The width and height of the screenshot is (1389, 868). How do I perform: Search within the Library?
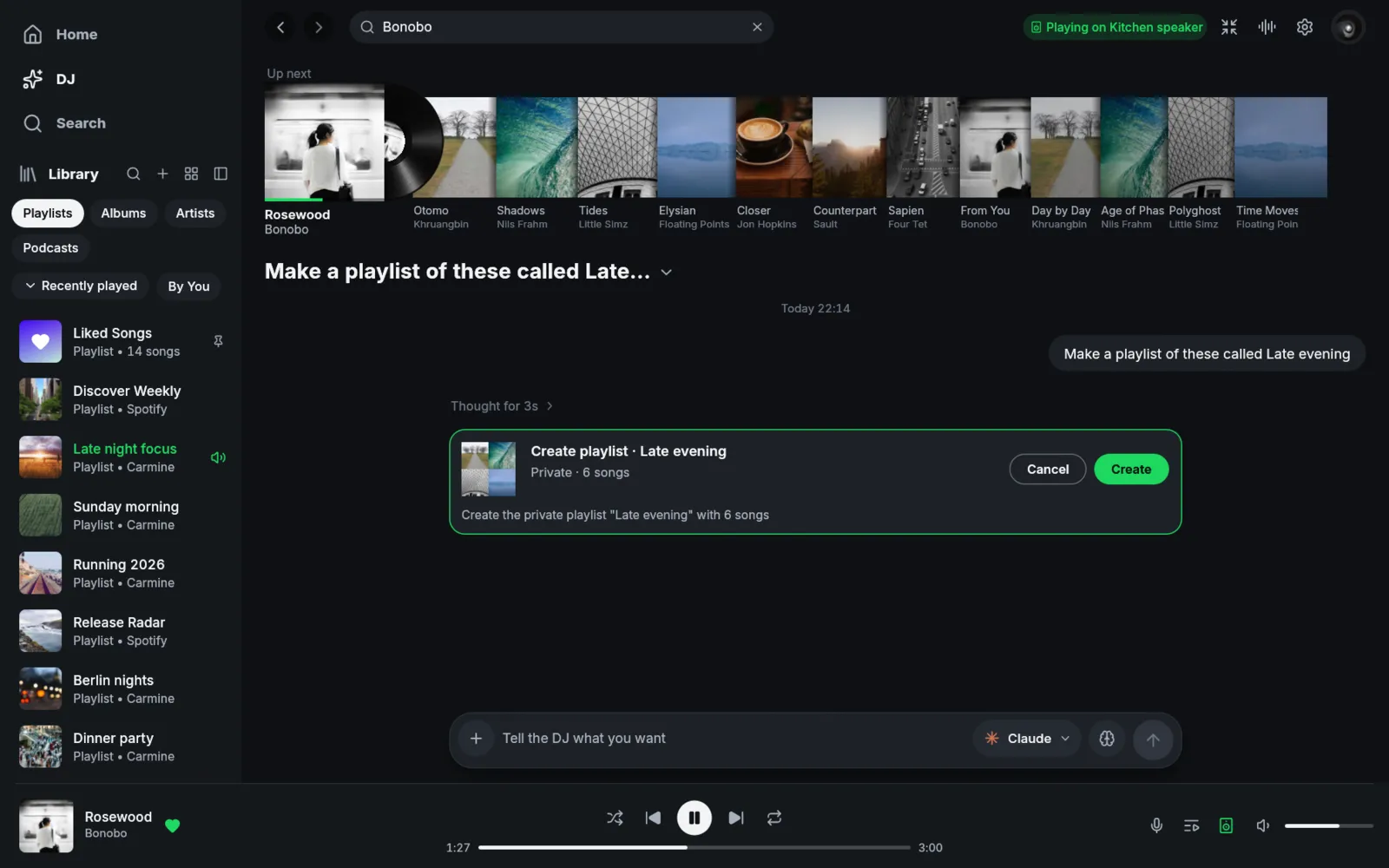[133, 174]
